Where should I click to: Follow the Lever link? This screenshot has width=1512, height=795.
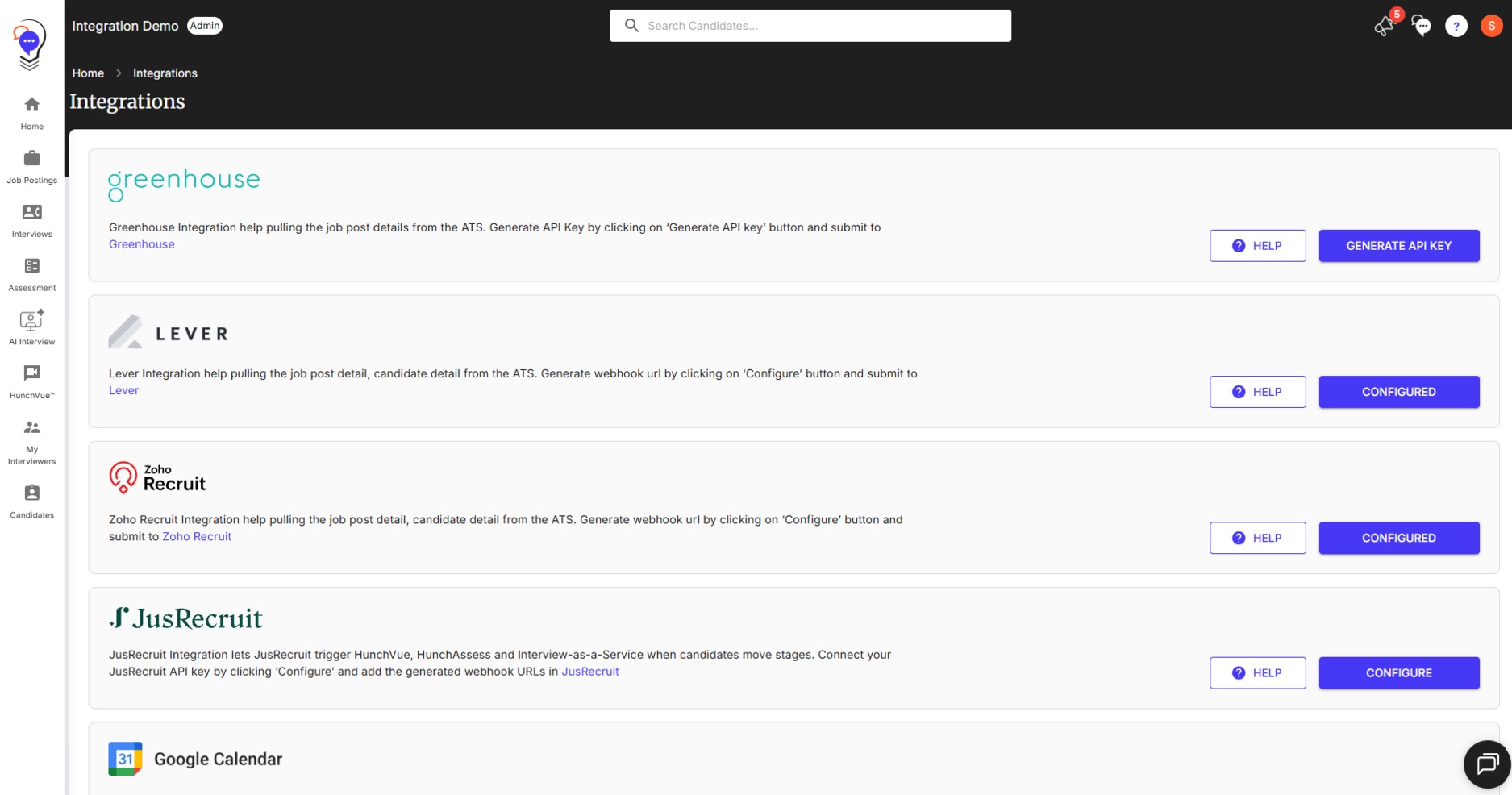pos(123,390)
